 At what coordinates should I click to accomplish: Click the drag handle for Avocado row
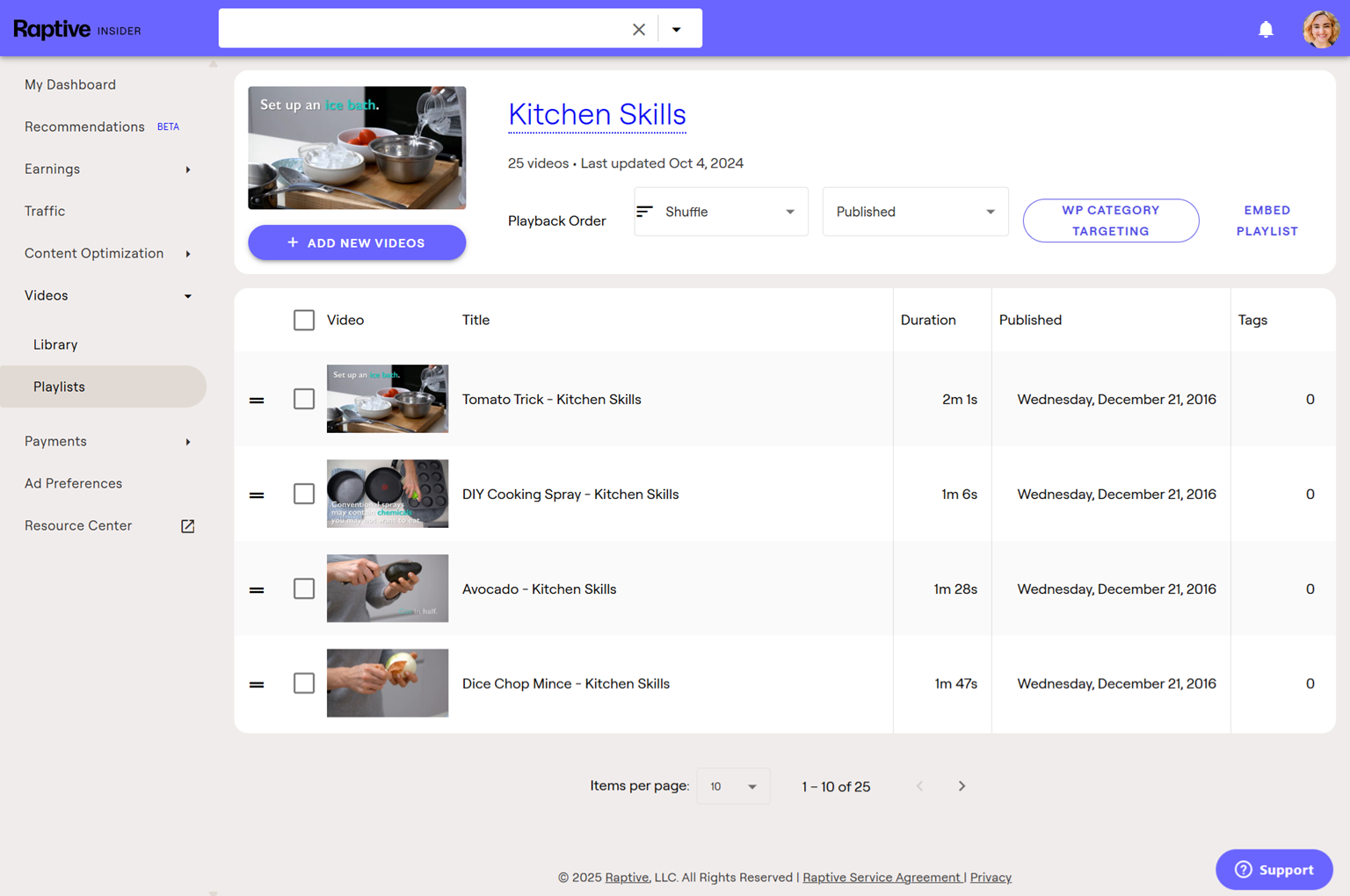257,589
